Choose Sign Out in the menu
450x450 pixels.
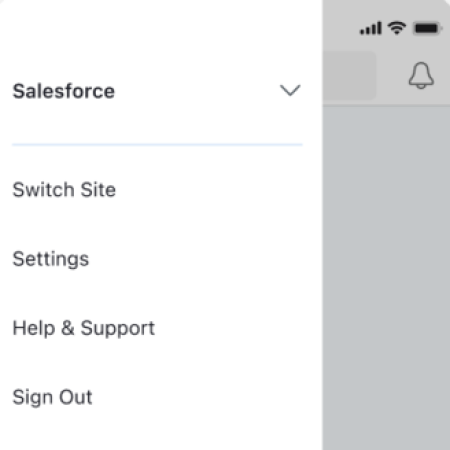tap(52, 397)
